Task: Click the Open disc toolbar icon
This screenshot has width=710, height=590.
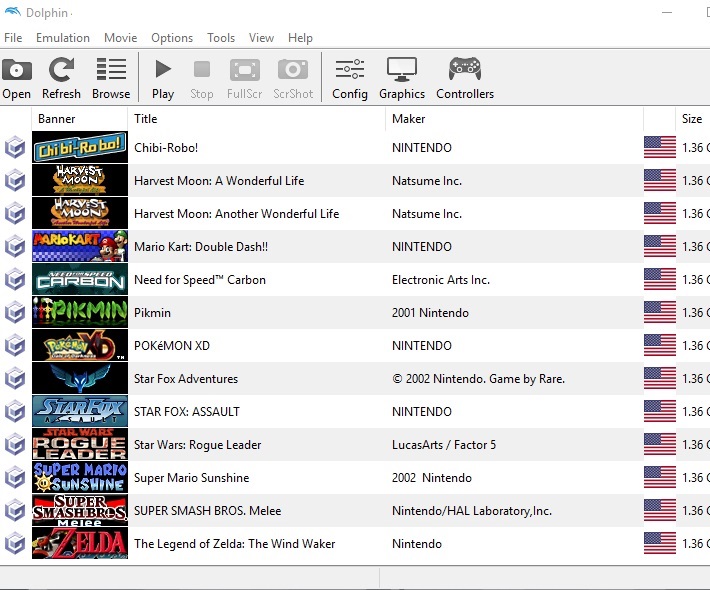Action: 16,79
